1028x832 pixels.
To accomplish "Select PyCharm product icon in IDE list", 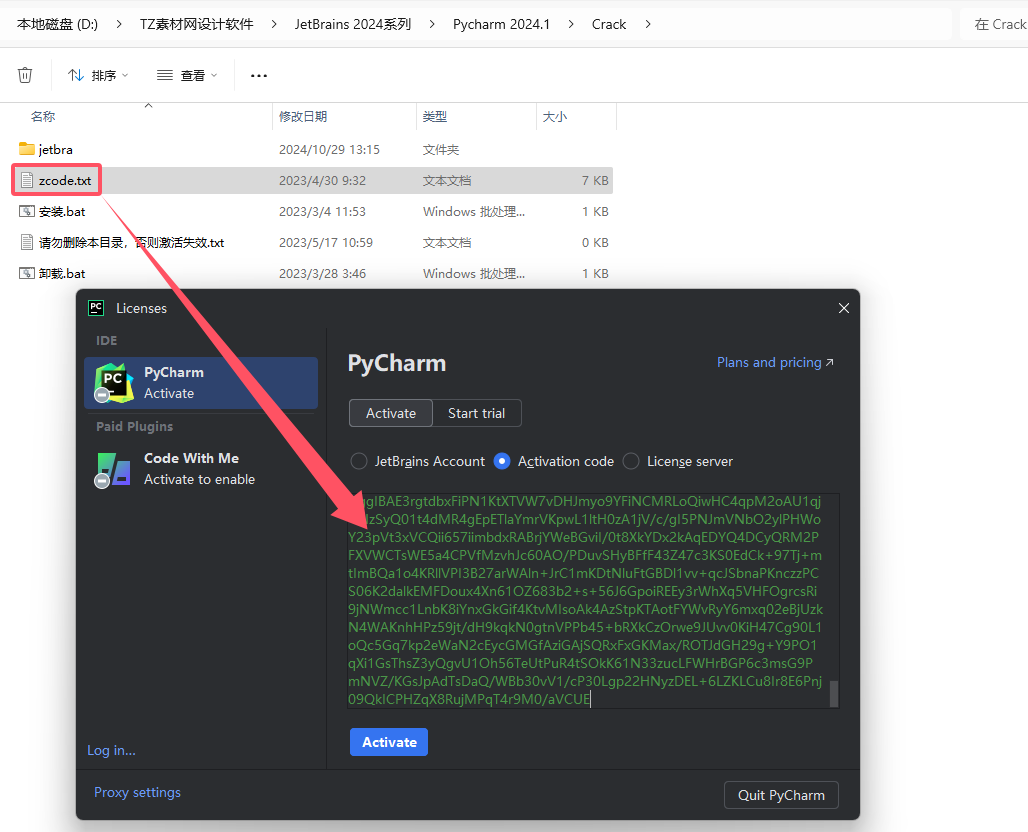I will [x=113, y=383].
